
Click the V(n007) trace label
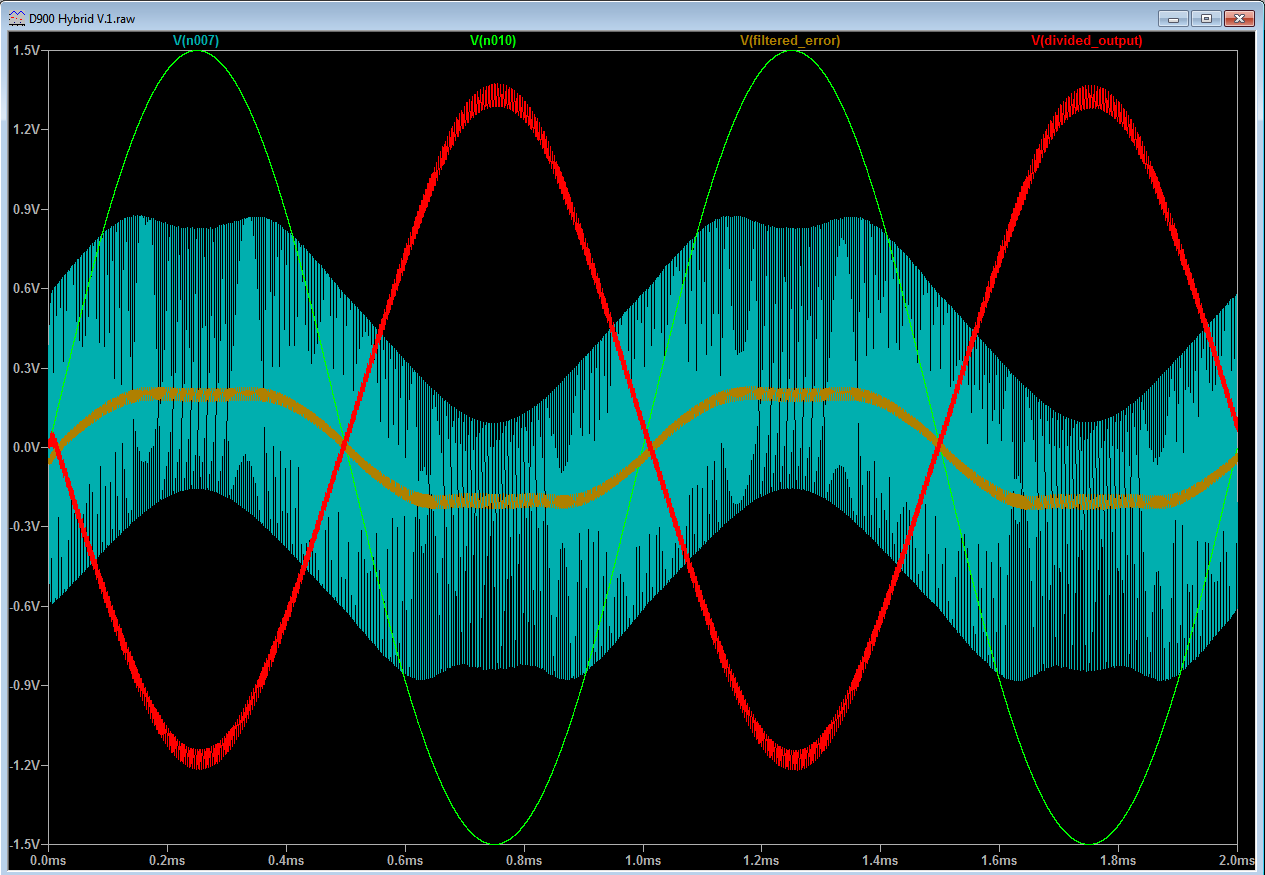pos(196,41)
